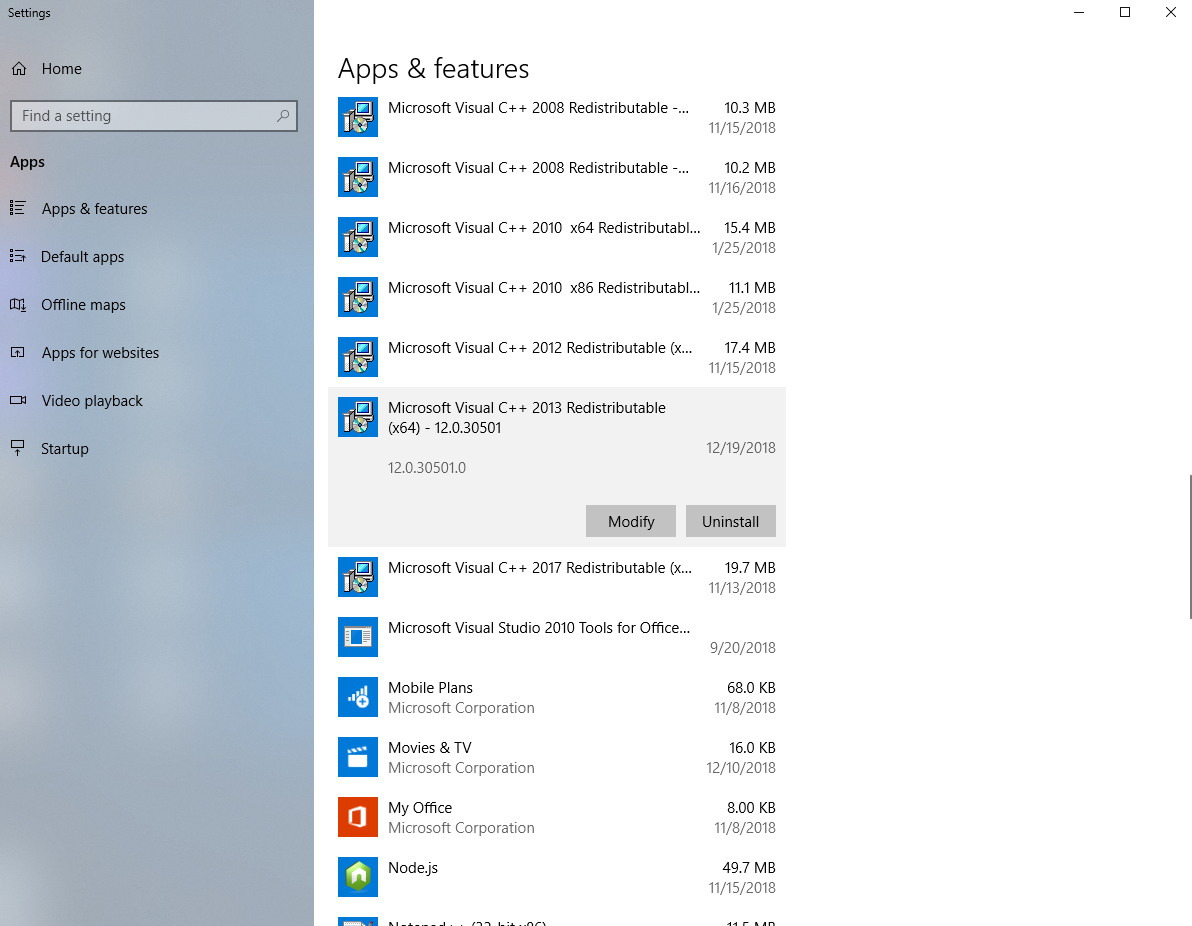Select the My Office app name
The image size is (1192, 926).
click(420, 807)
